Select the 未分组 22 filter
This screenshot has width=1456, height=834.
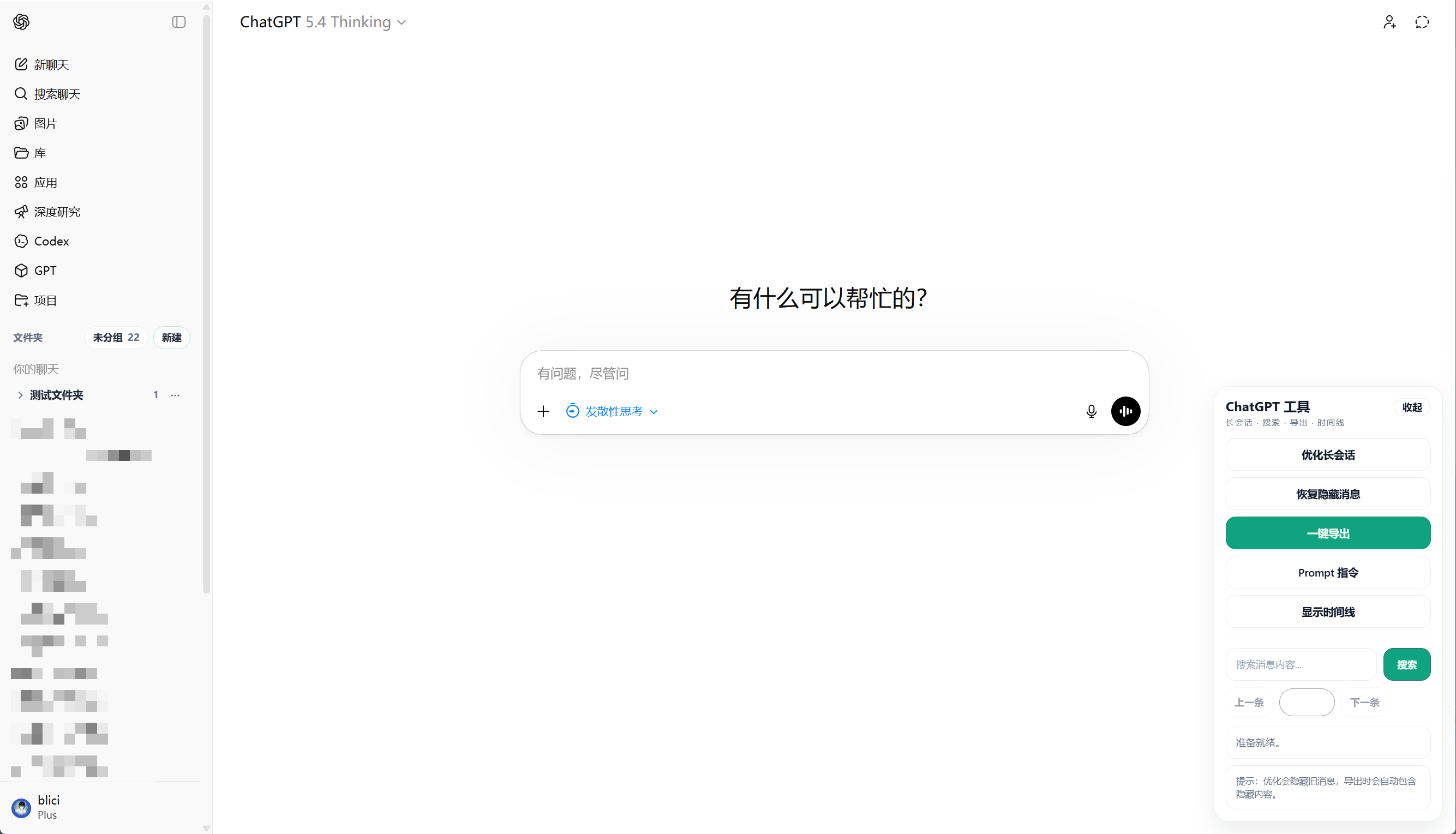click(115, 338)
